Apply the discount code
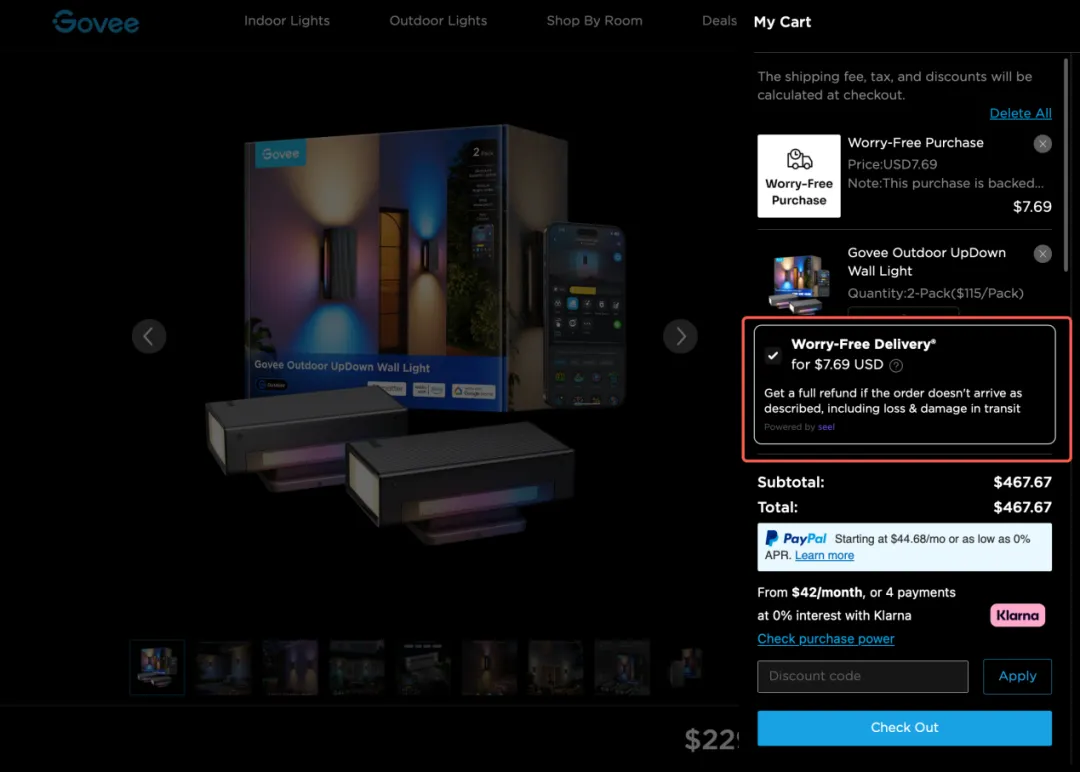The height and width of the screenshot is (772, 1080). pos(1017,676)
